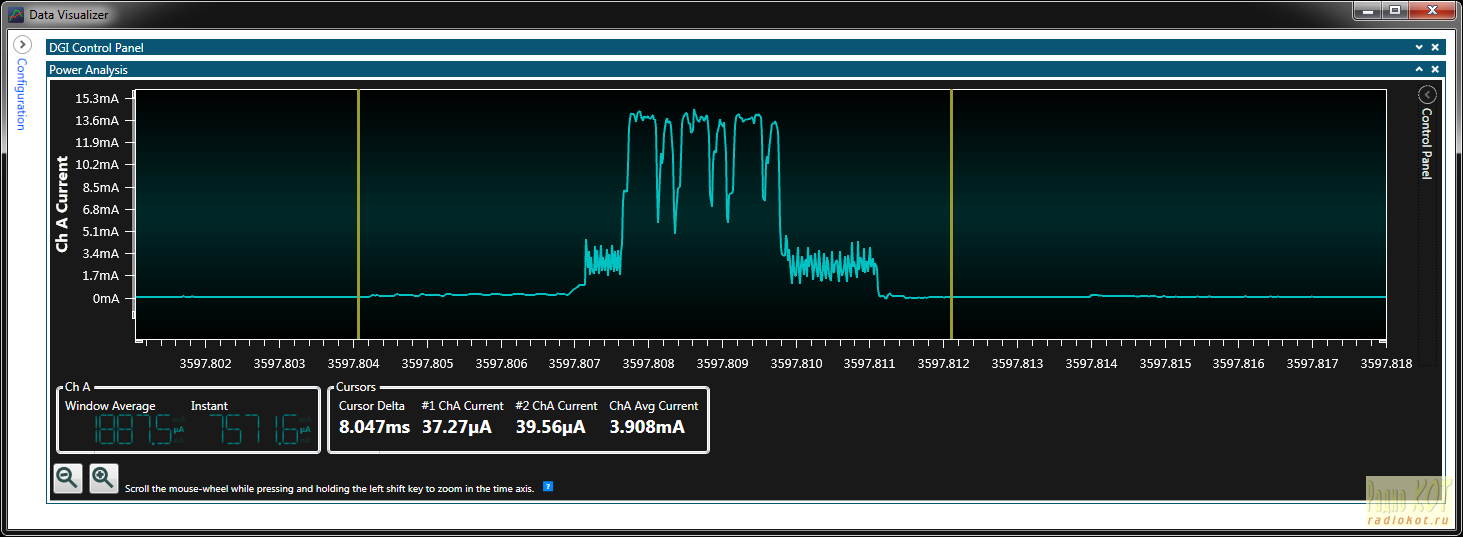Click the zoom in magnifier button
1463x537 pixels.
click(x=104, y=478)
